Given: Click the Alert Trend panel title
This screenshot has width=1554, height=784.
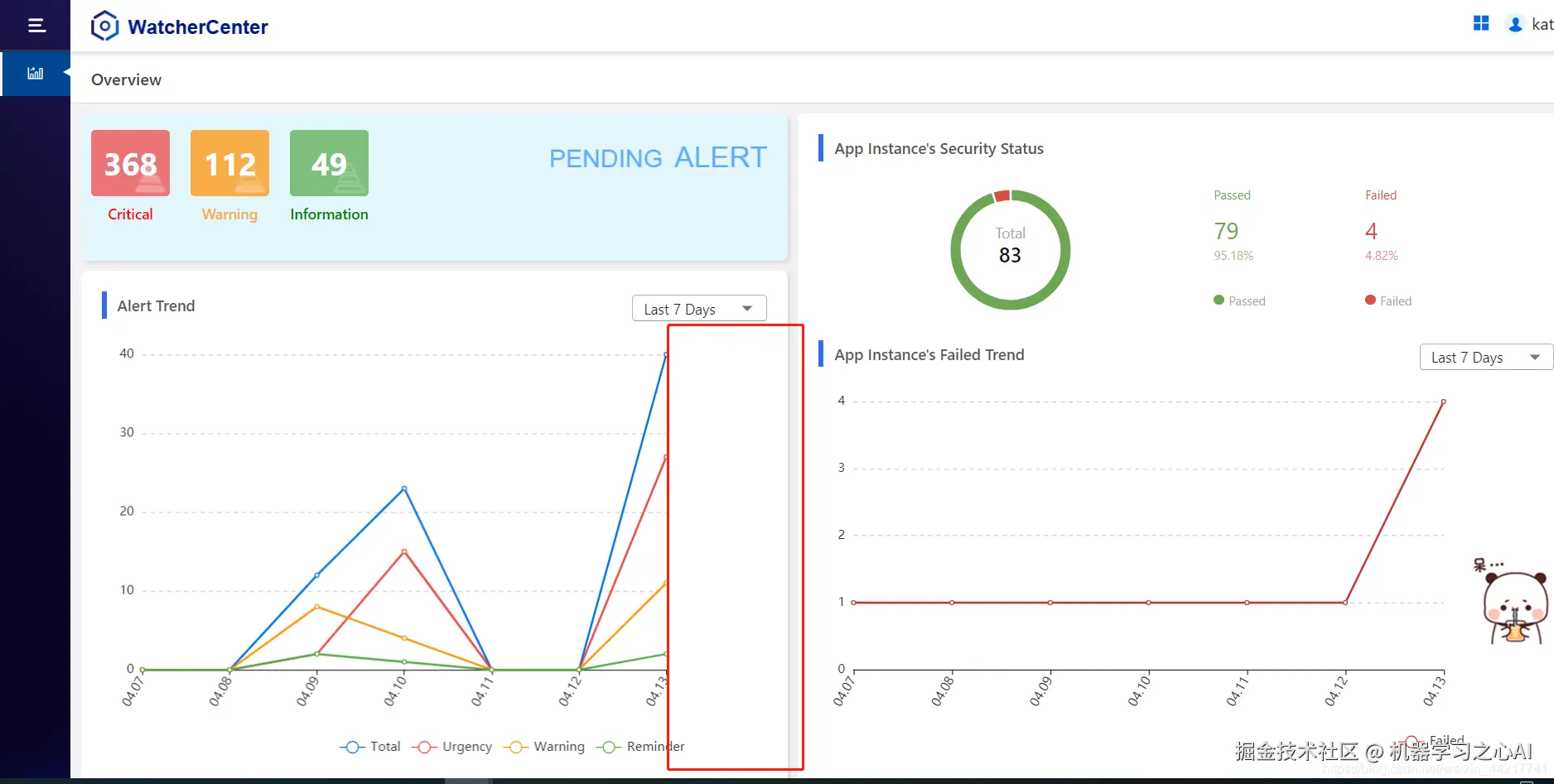Looking at the screenshot, I should (156, 305).
